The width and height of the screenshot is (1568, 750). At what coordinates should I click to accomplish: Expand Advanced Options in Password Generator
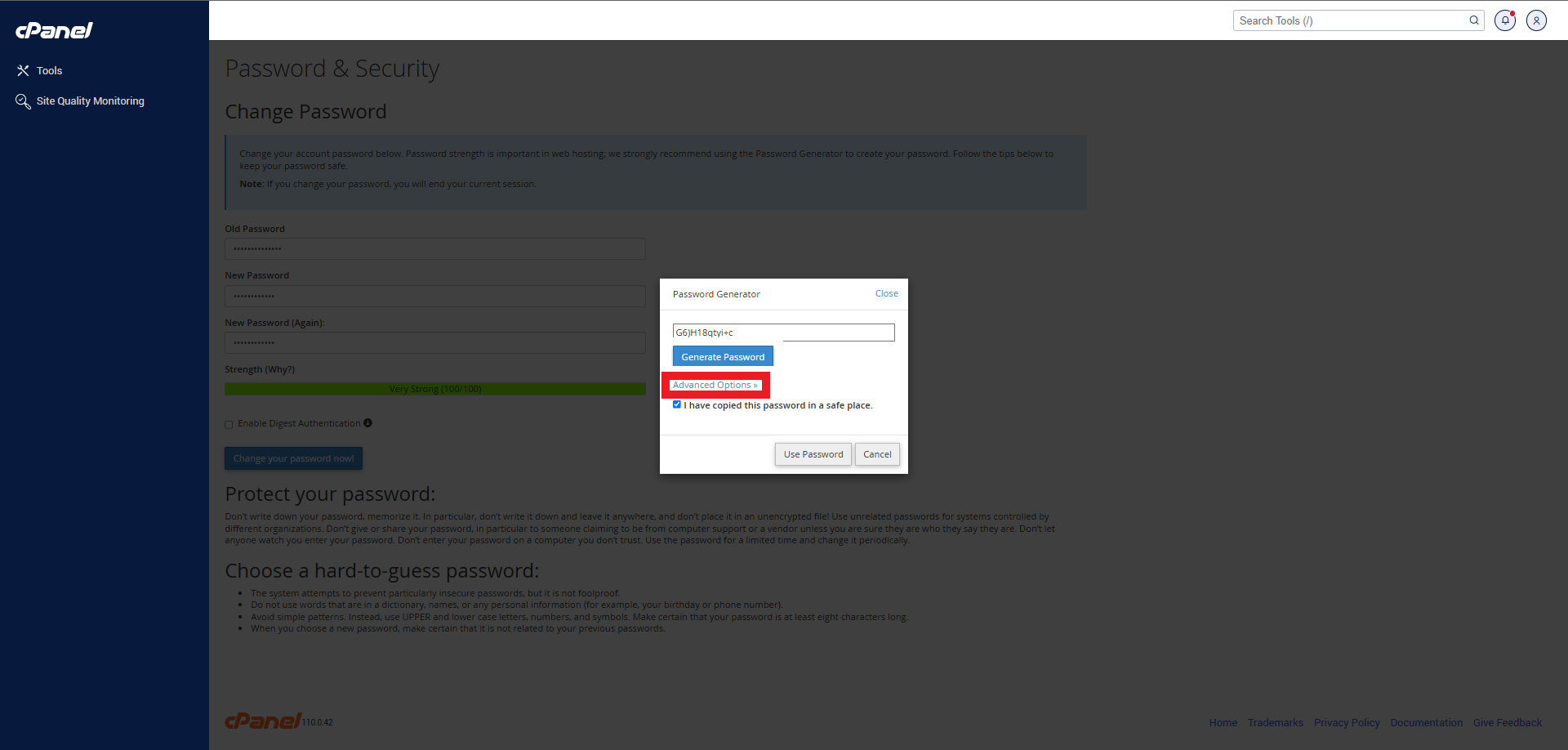click(x=715, y=385)
